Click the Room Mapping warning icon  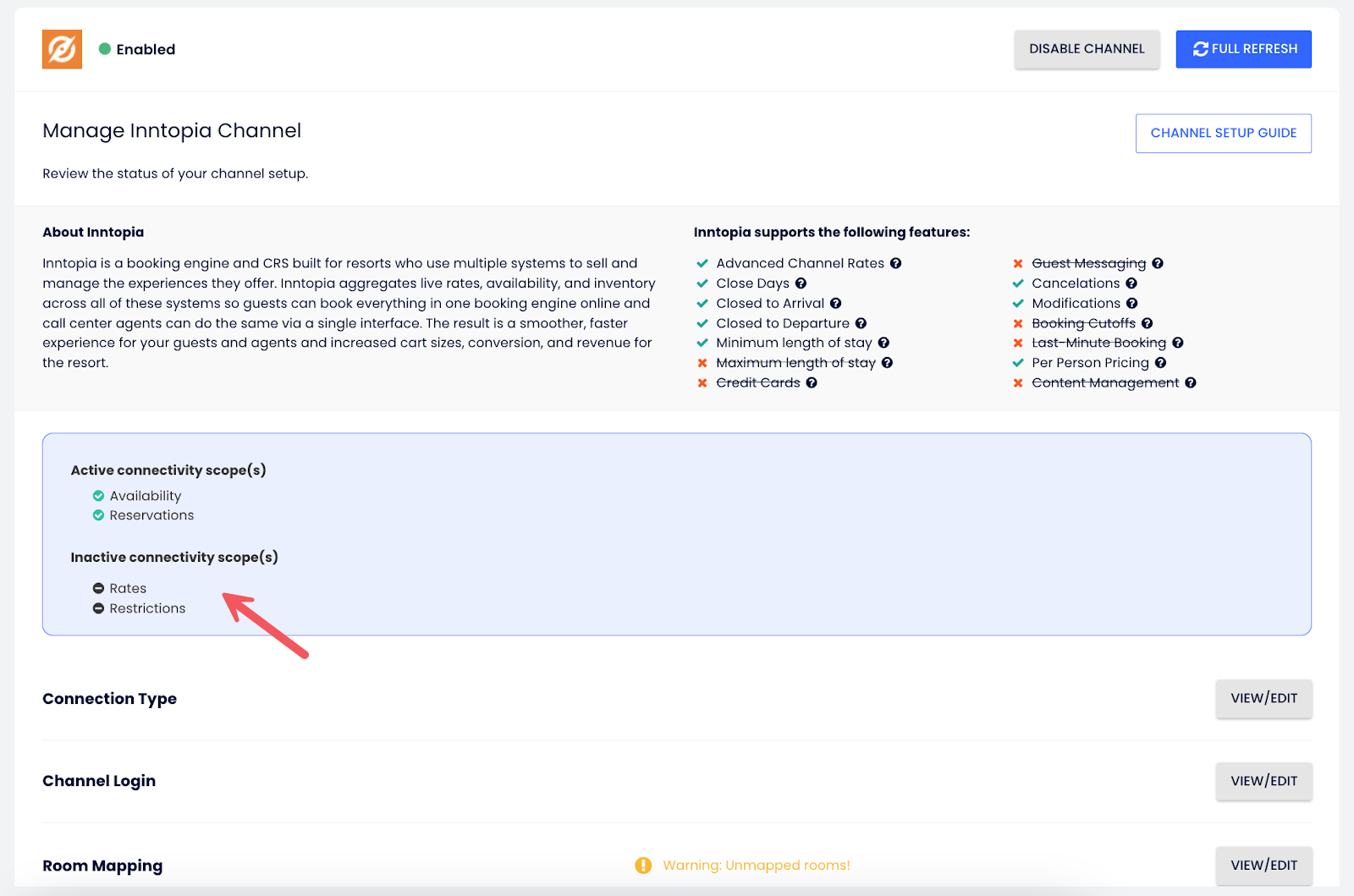point(643,866)
